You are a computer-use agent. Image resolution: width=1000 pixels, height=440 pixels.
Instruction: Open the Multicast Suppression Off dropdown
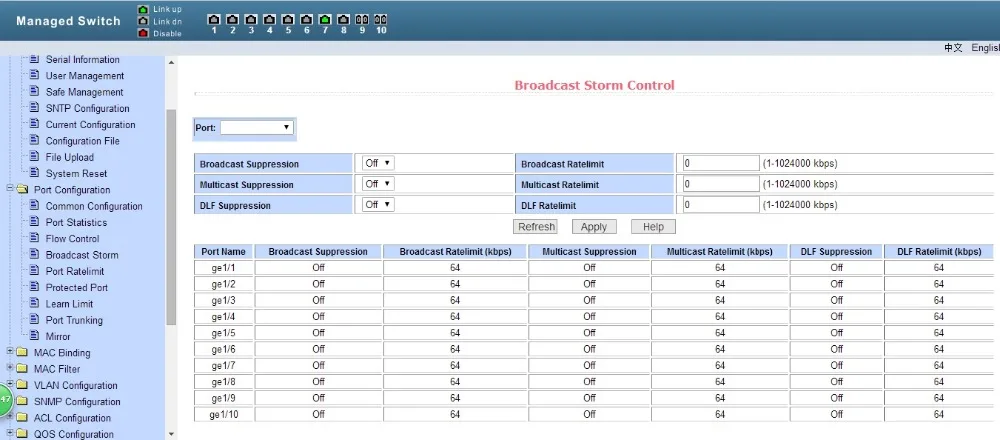(378, 184)
